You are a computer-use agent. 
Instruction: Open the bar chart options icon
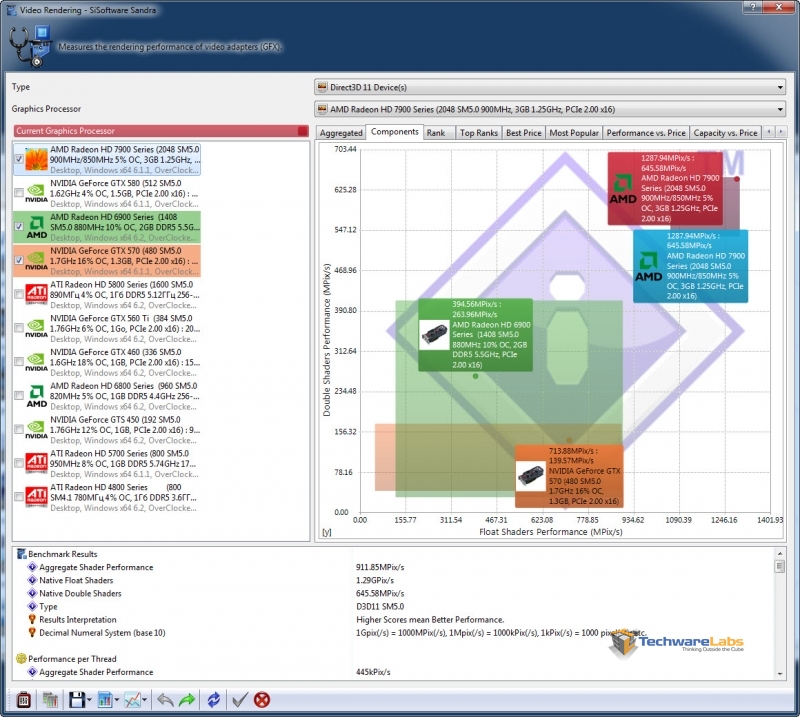(104, 700)
